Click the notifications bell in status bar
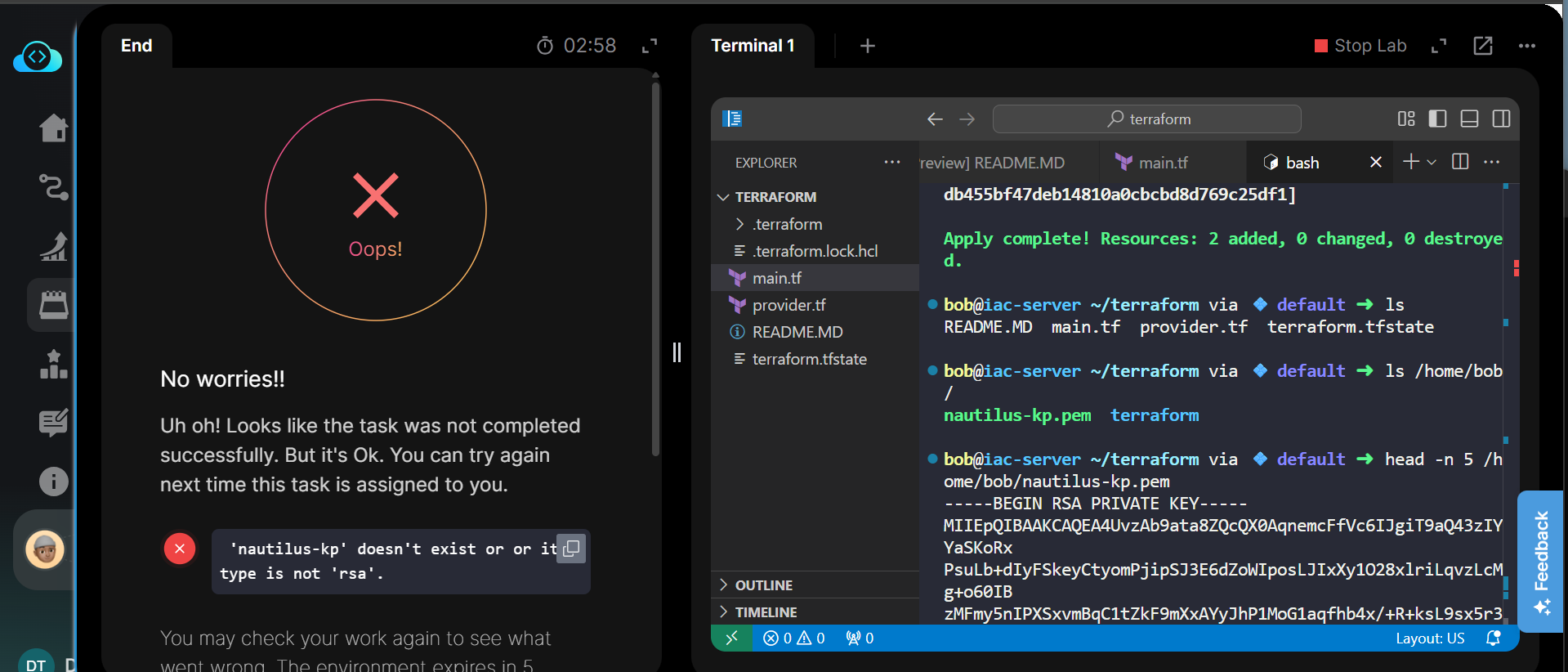The height and width of the screenshot is (672, 1568). pos(1493,638)
